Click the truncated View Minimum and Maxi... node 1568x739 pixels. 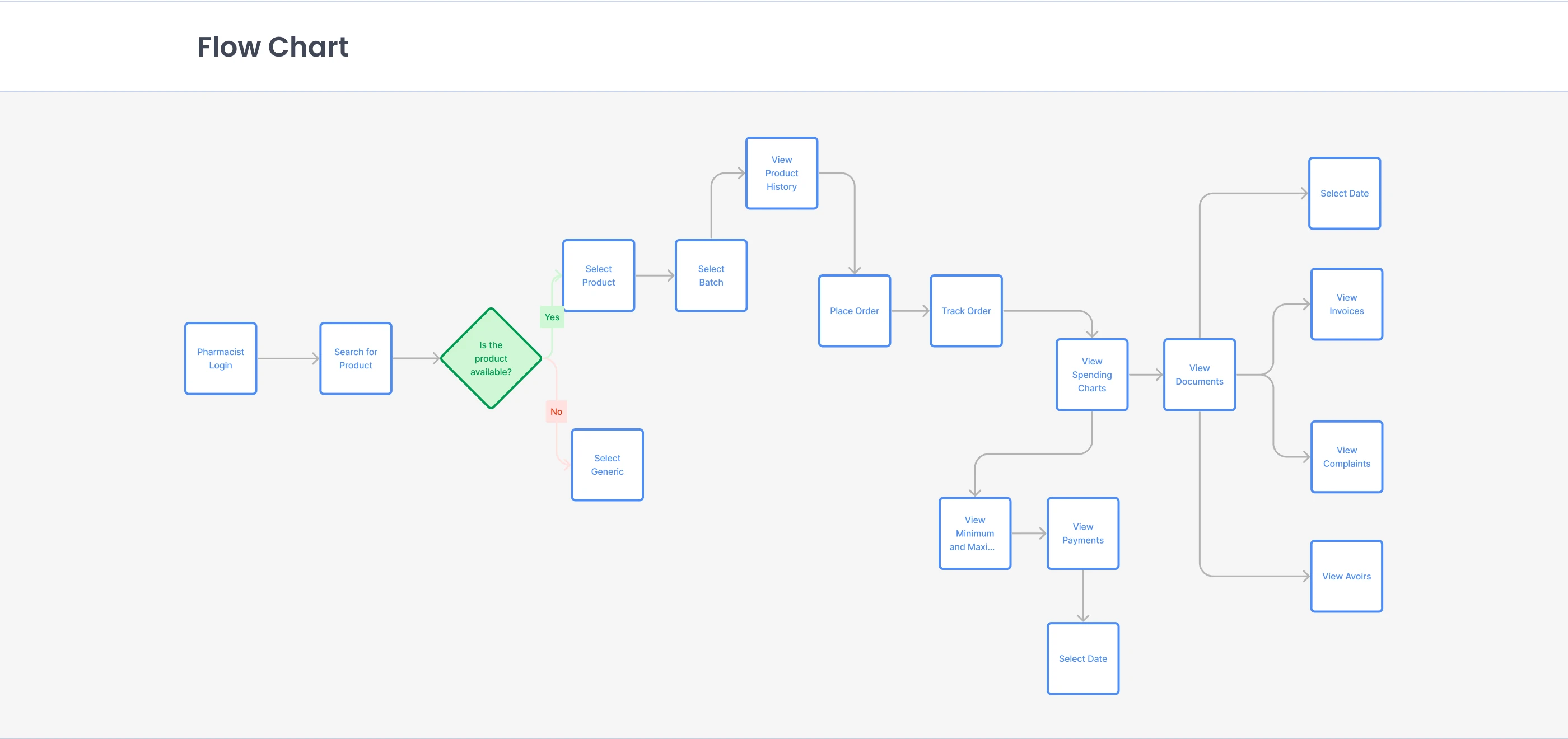coord(974,534)
